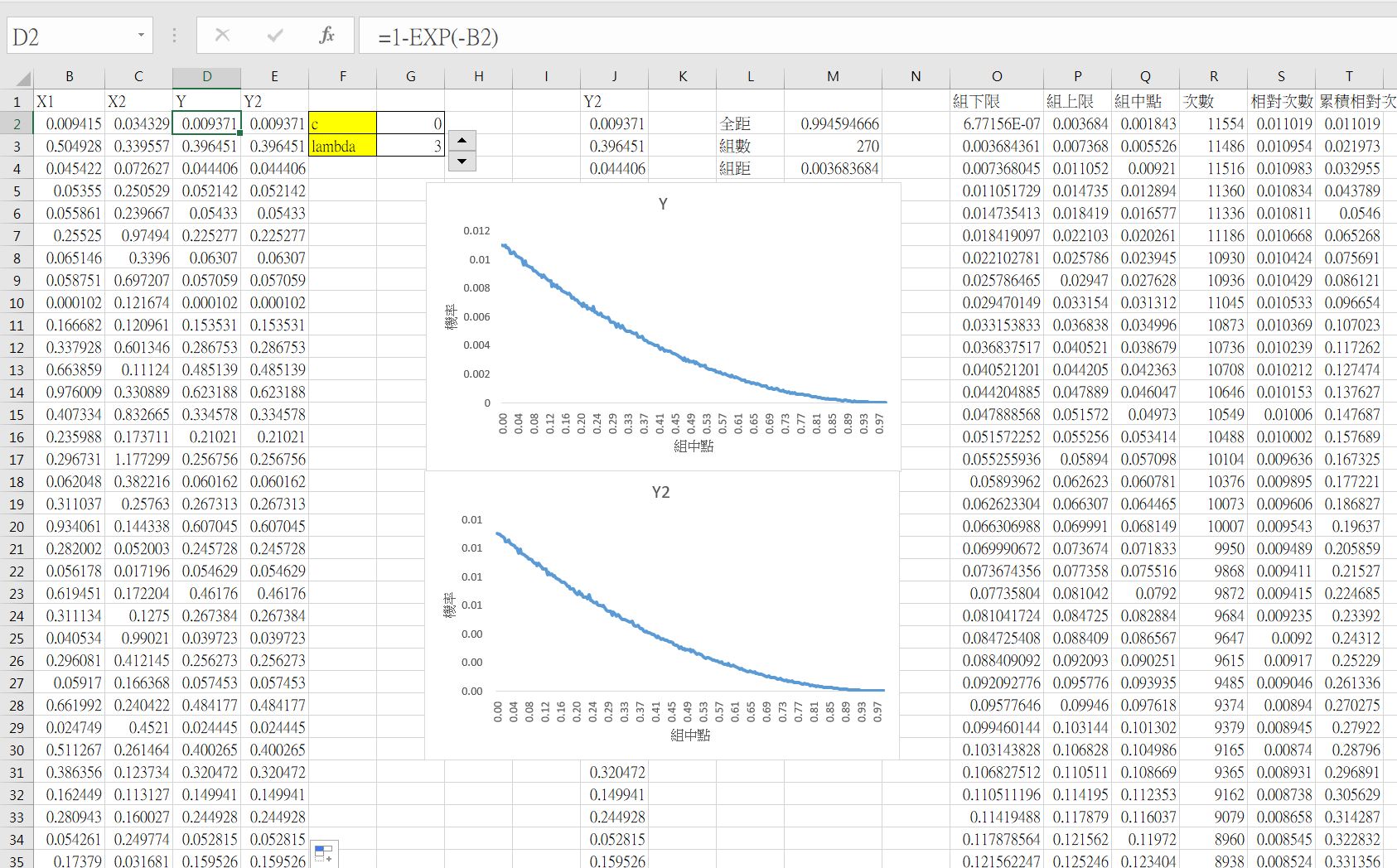Select row 35 header
This screenshot has height=868, width=1397.
(17, 861)
